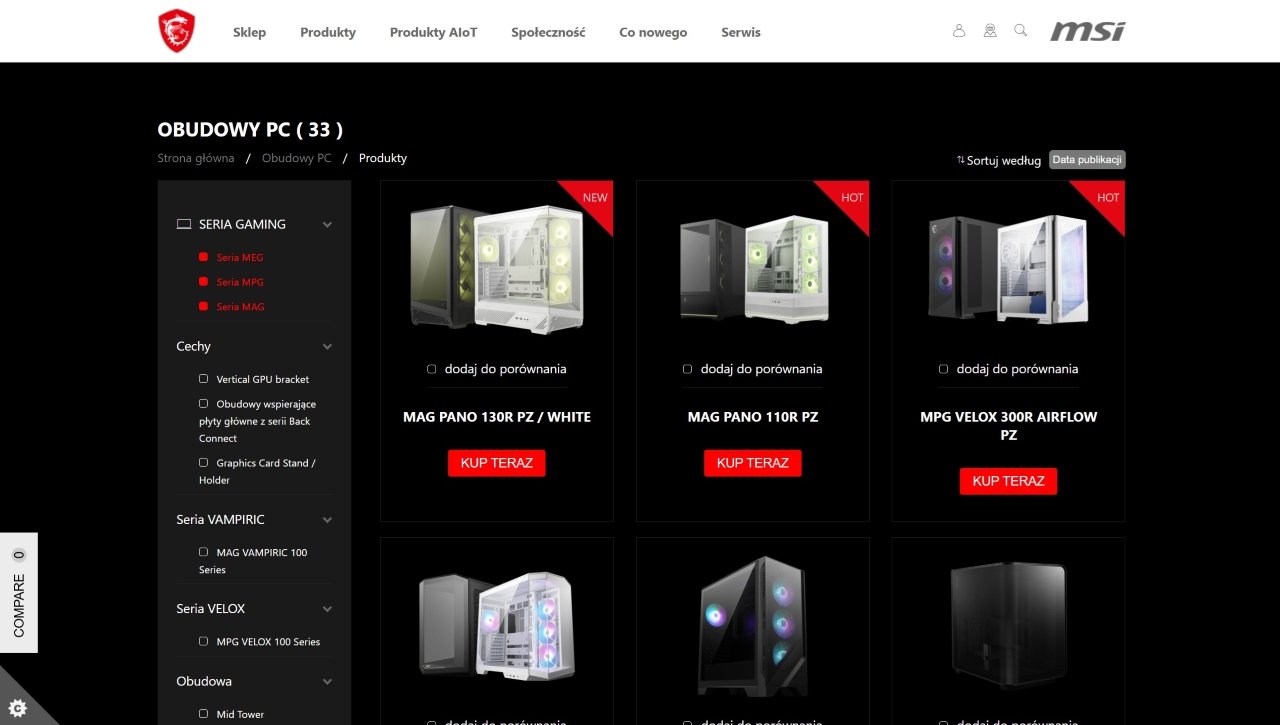The width and height of the screenshot is (1280, 725).
Task: Tick compare checkbox for MAG PANO 110R PZ
Action: click(x=687, y=369)
